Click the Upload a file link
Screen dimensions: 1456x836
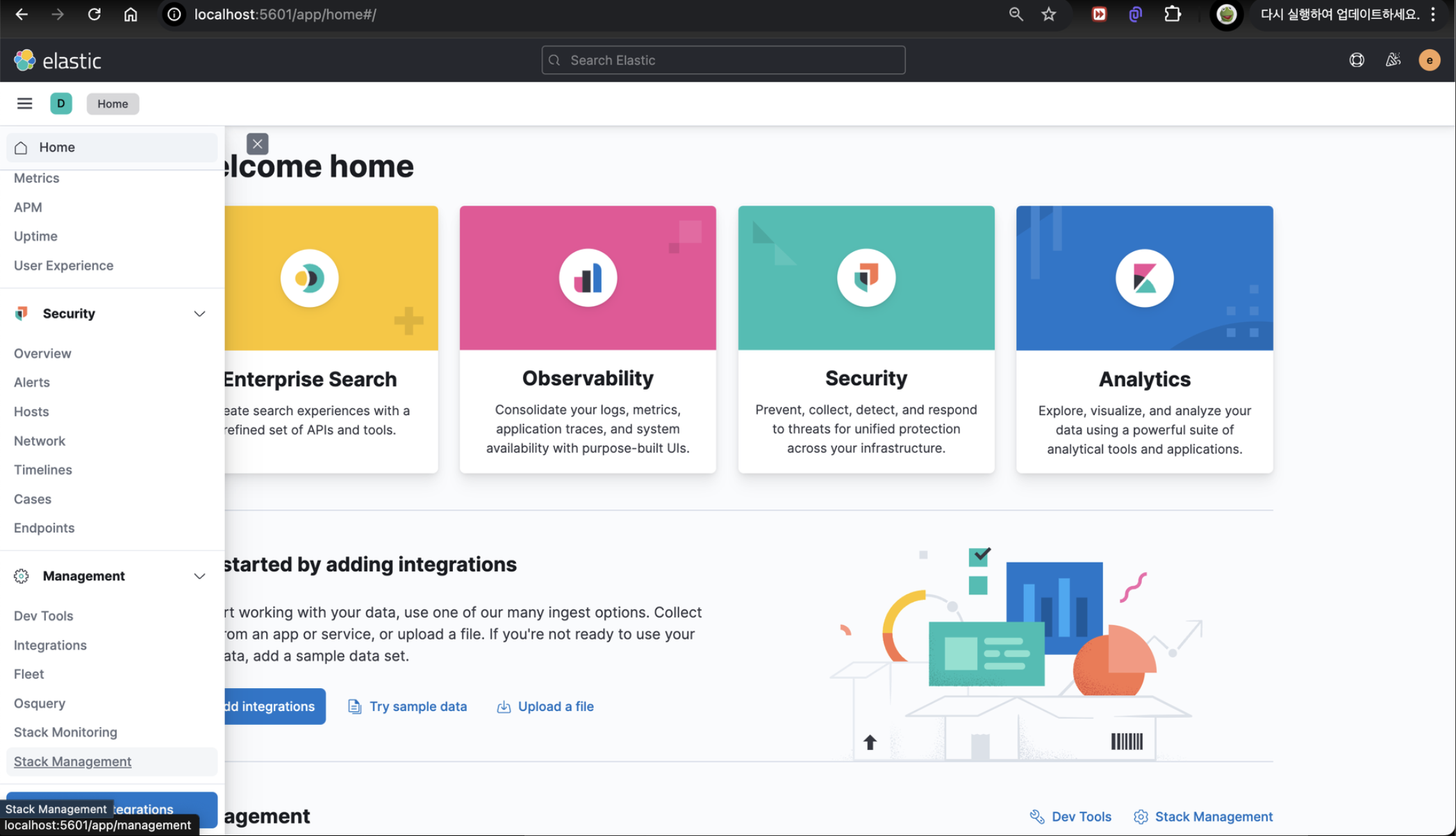[x=555, y=706]
